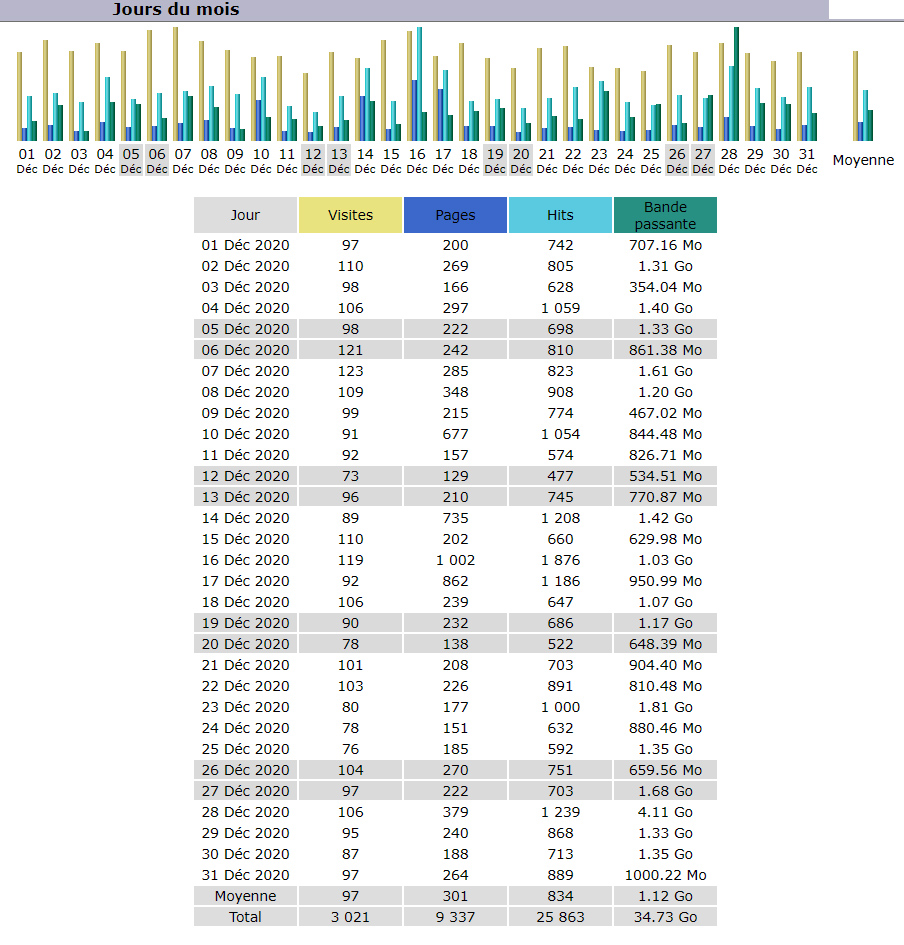The image size is (904, 945).
Task: Click the 10 Déc chart axis label
Action: (261, 161)
